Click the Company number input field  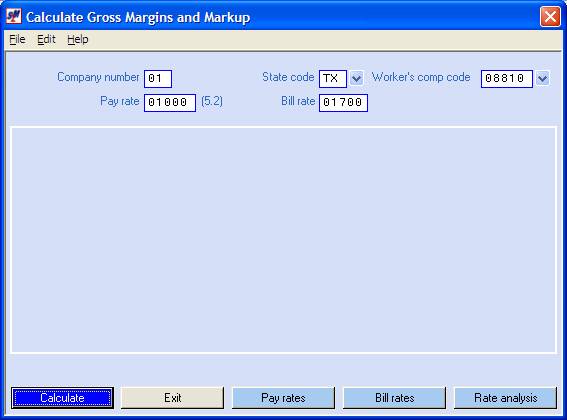pyautogui.click(x=158, y=79)
